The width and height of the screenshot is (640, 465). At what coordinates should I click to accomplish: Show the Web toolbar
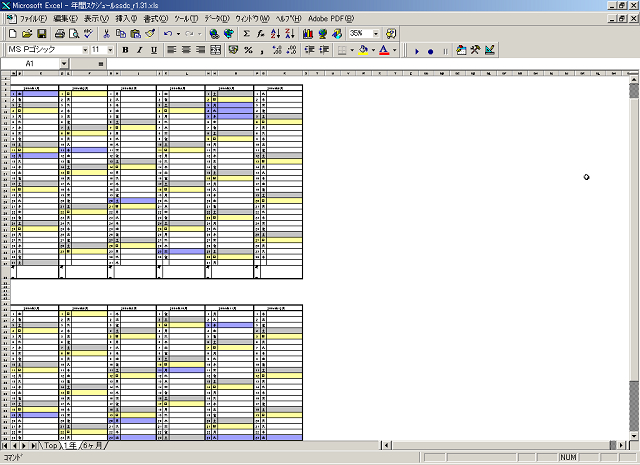coord(229,34)
